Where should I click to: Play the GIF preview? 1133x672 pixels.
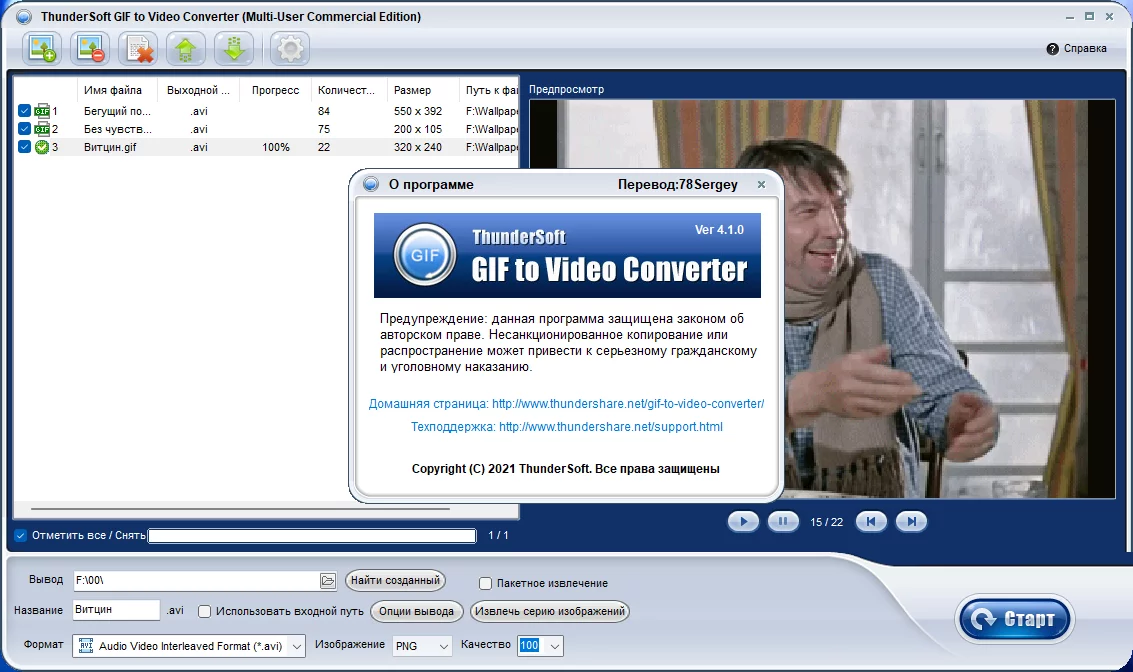coord(743,521)
